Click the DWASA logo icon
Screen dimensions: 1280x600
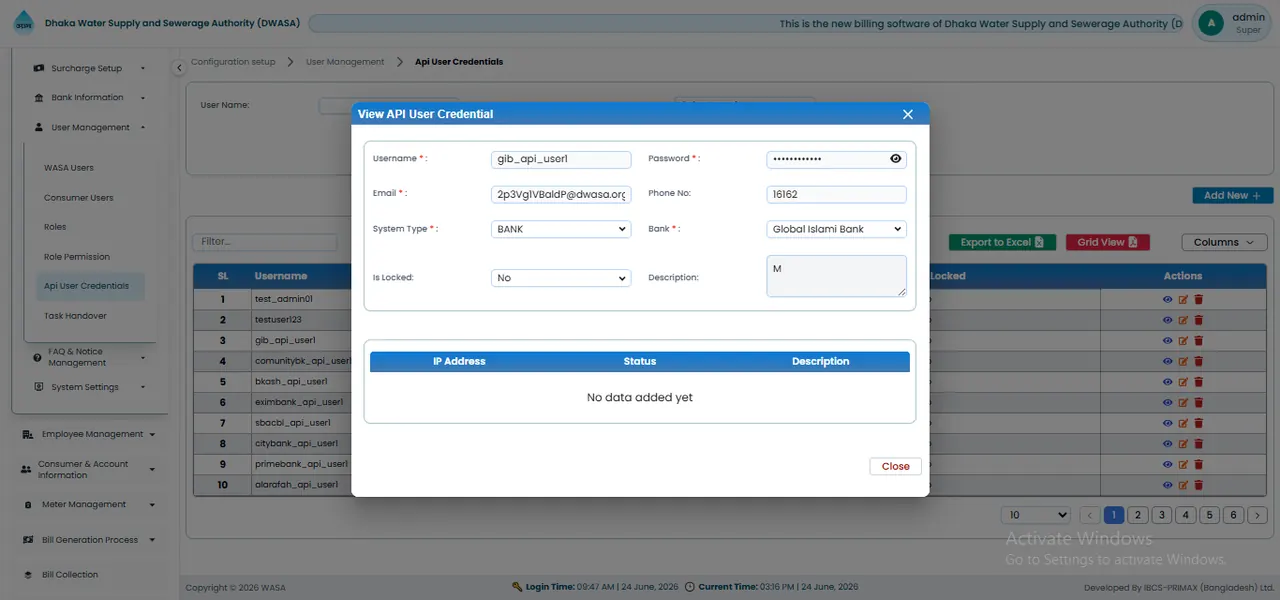(22, 23)
